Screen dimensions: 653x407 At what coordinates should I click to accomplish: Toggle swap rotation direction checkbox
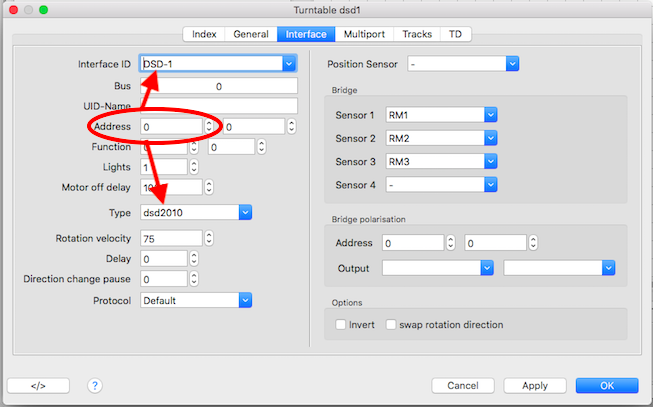pyautogui.click(x=391, y=325)
